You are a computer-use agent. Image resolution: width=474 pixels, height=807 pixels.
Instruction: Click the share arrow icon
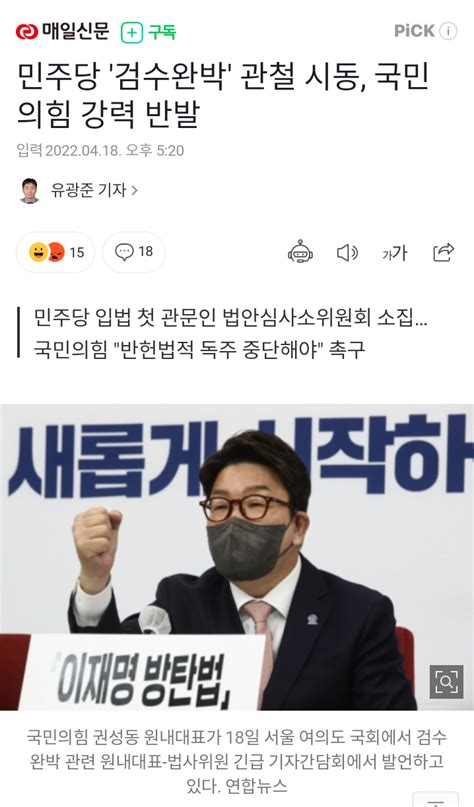pos(443,252)
